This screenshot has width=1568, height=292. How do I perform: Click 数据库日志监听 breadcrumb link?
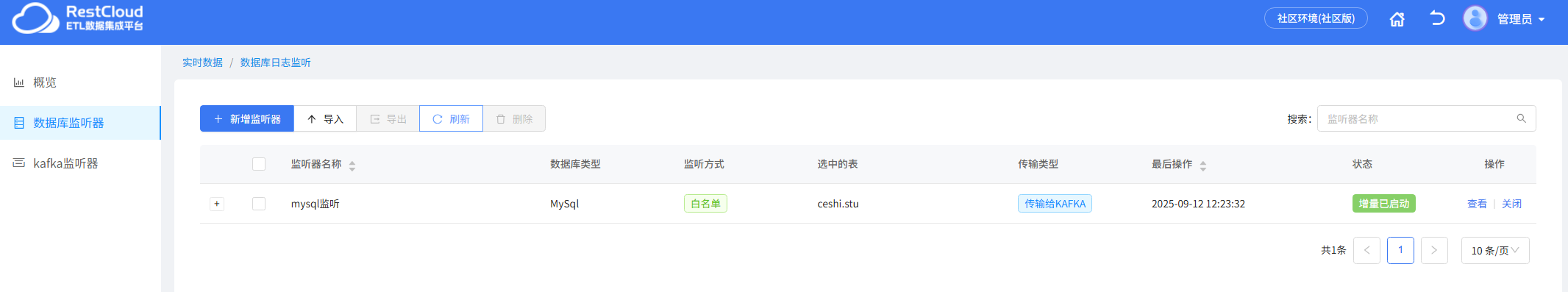[275, 63]
